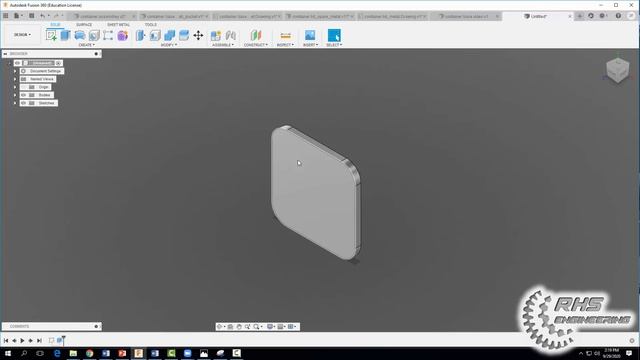Screen dimensions: 640x360
Task: Select the Revolve tool icon
Action: click(80, 36)
